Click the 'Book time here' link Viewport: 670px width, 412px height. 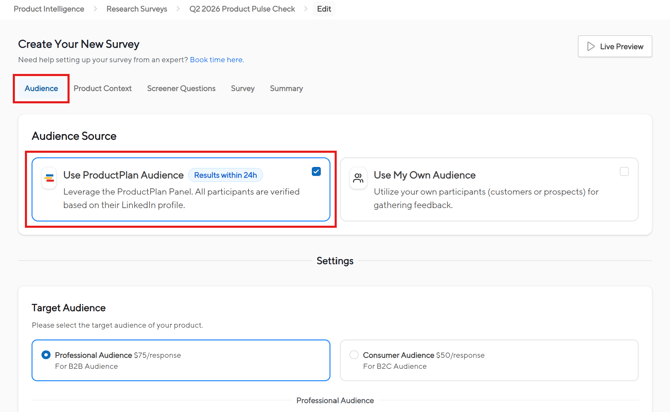click(x=216, y=60)
